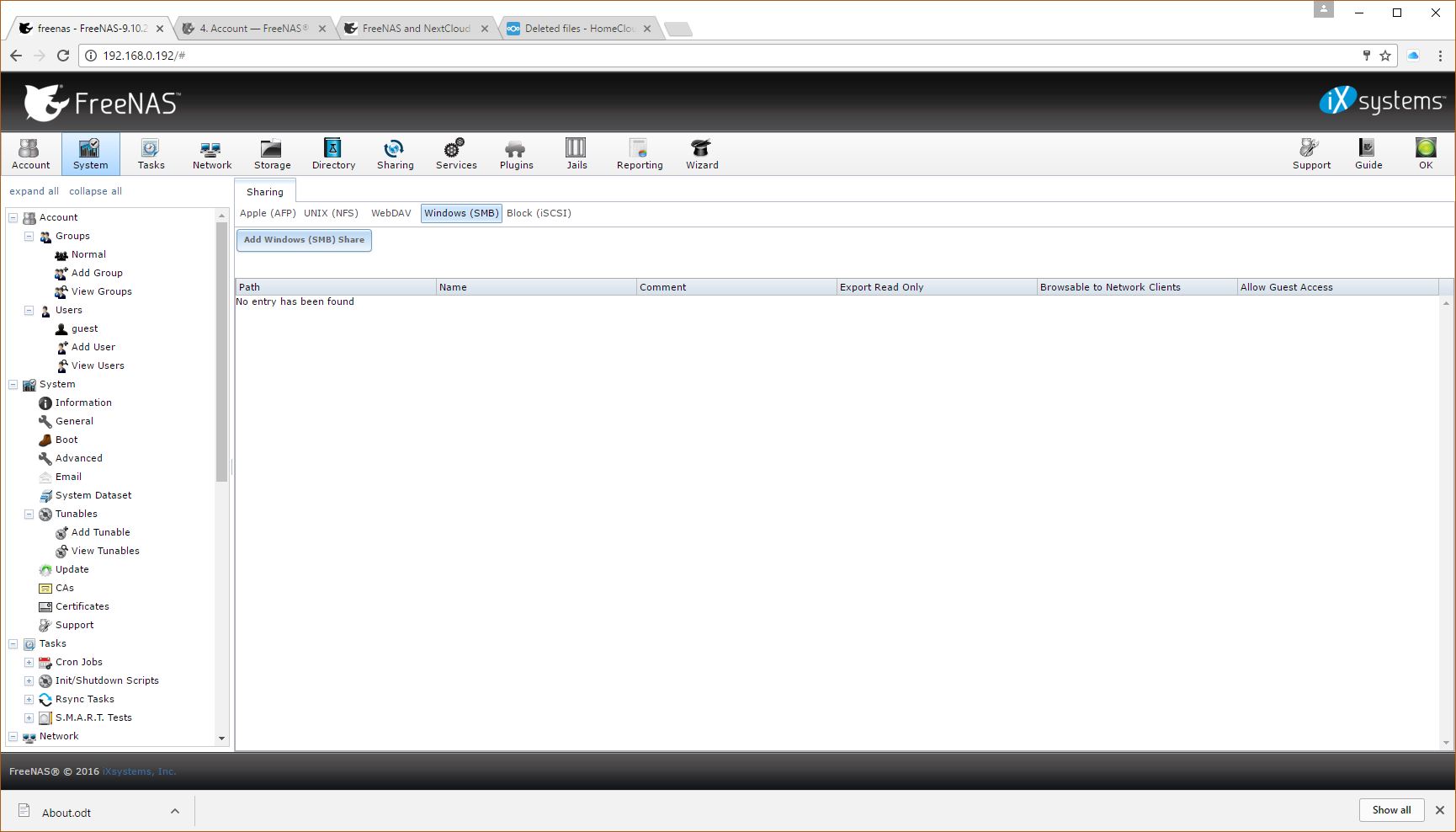Click the iXsystems logo
Viewport: 1456px width, 832px height.
1381,101
